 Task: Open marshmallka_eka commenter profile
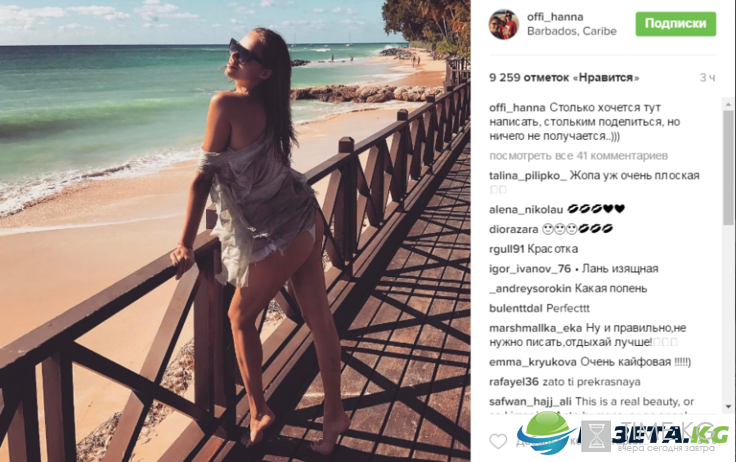click(x=535, y=328)
